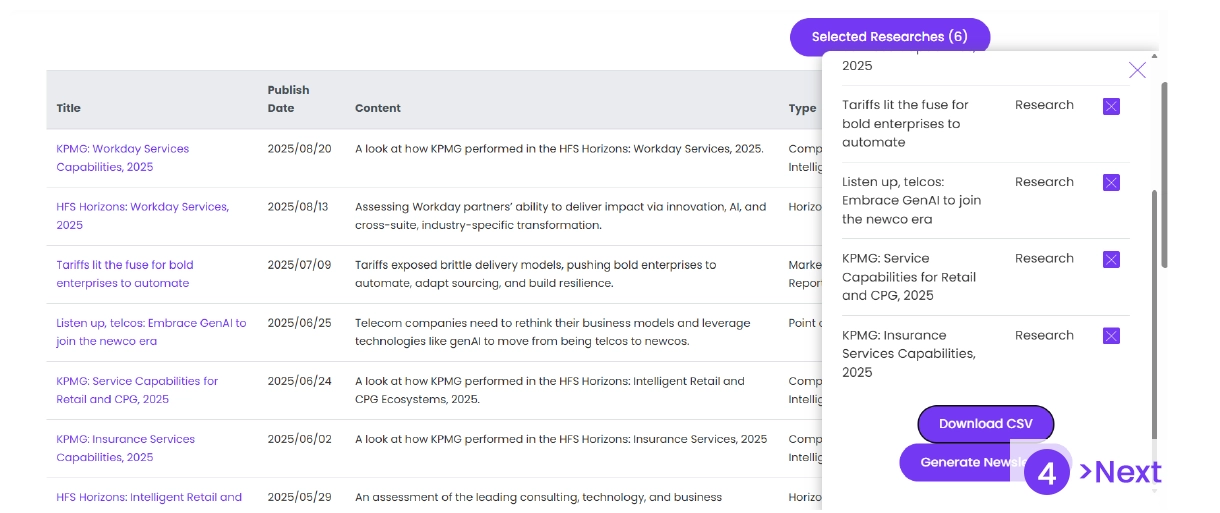
Task: Click 'Listen up, telcos' title in panel
Action: pyautogui.click(x=912, y=200)
